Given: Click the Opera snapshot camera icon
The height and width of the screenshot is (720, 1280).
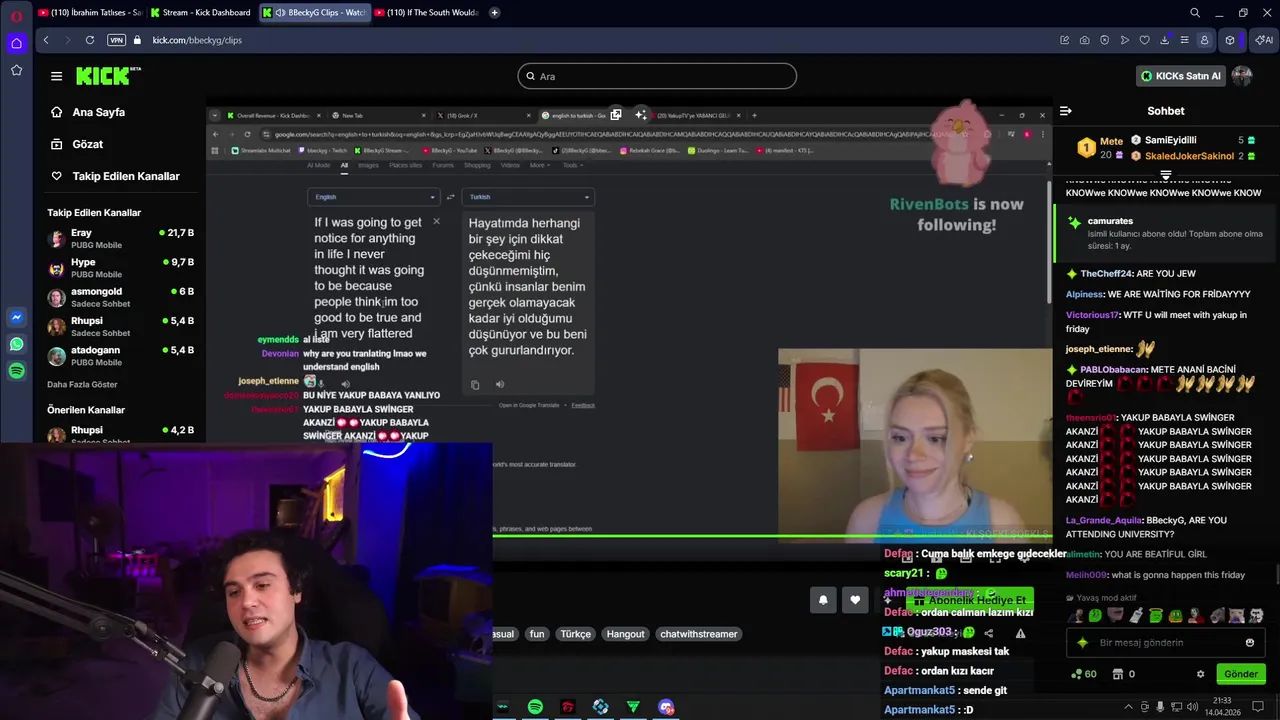Looking at the screenshot, I should (x=1085, y=40).
